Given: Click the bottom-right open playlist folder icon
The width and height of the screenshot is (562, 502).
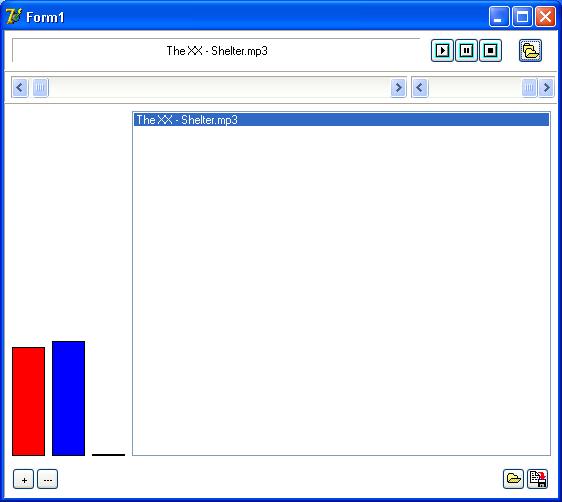Looking at the screenshot, I should click(x=513, y=479).
